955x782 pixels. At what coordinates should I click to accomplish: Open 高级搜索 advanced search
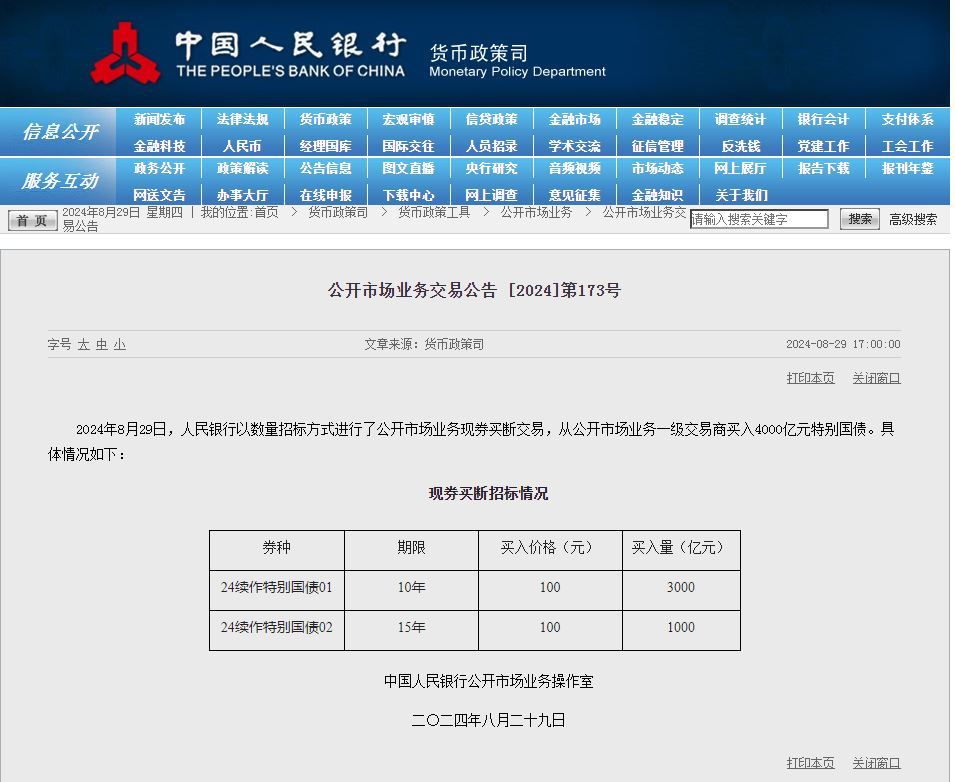tap(913, 219)
